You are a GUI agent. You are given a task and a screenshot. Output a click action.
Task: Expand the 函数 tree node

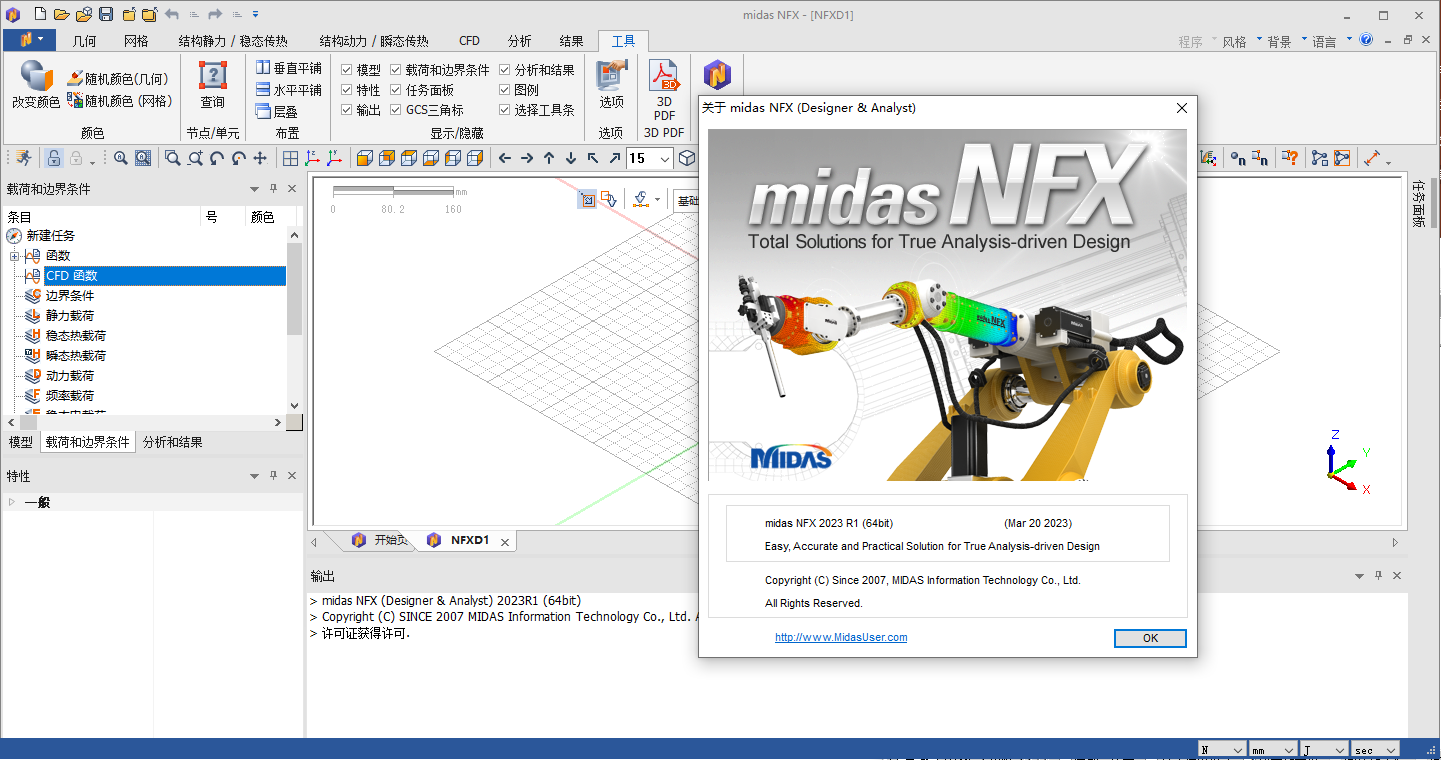[x=15, y=256]
